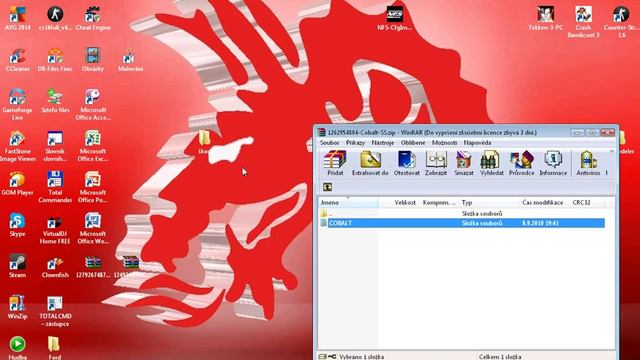Select the COBALT folder row
Viewport: 640px width, 360px height.
pyautogui.click(x=462, y=223)
